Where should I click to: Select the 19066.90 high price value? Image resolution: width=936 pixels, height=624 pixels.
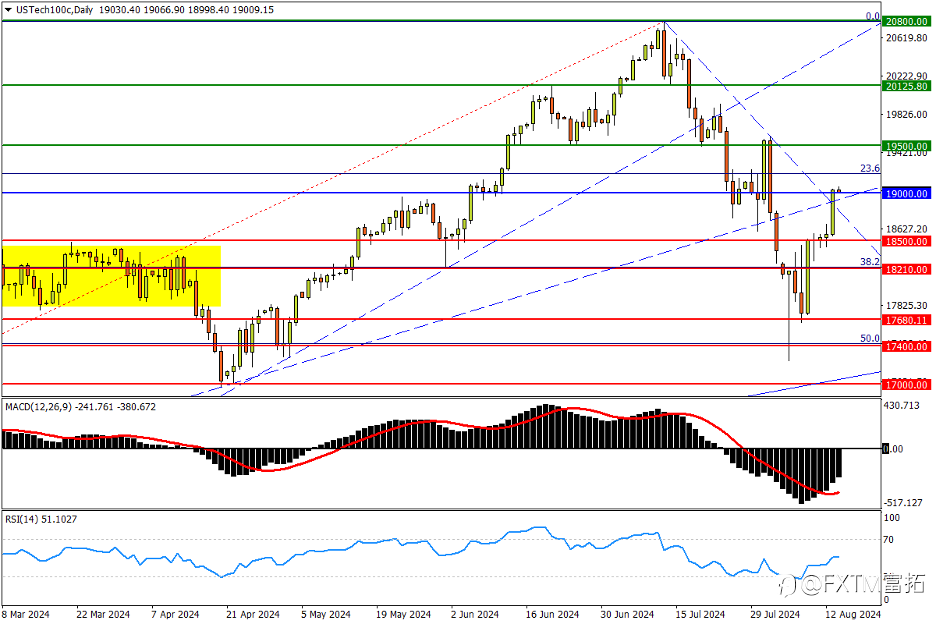click(164, 10)
